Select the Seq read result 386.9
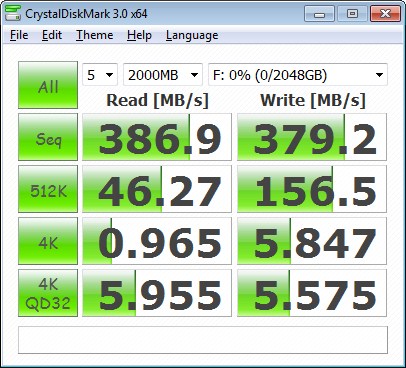The height and width of the screenshot is (368, 406). [157, 137]
